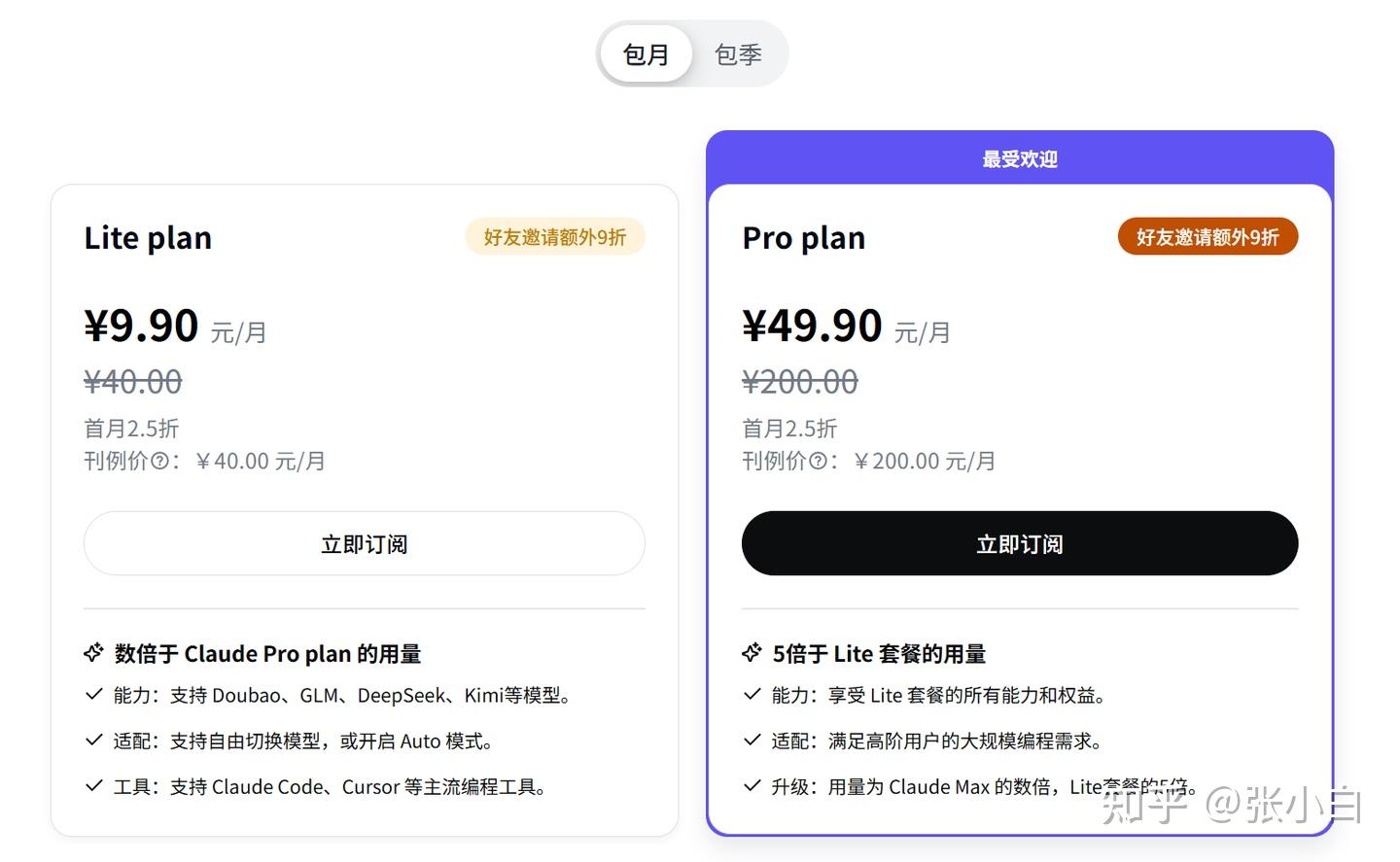Click sparkle icon next to 数倍于 Claude Pro
This screenshot has height=862, width=1400.
[x=93, y=653]
